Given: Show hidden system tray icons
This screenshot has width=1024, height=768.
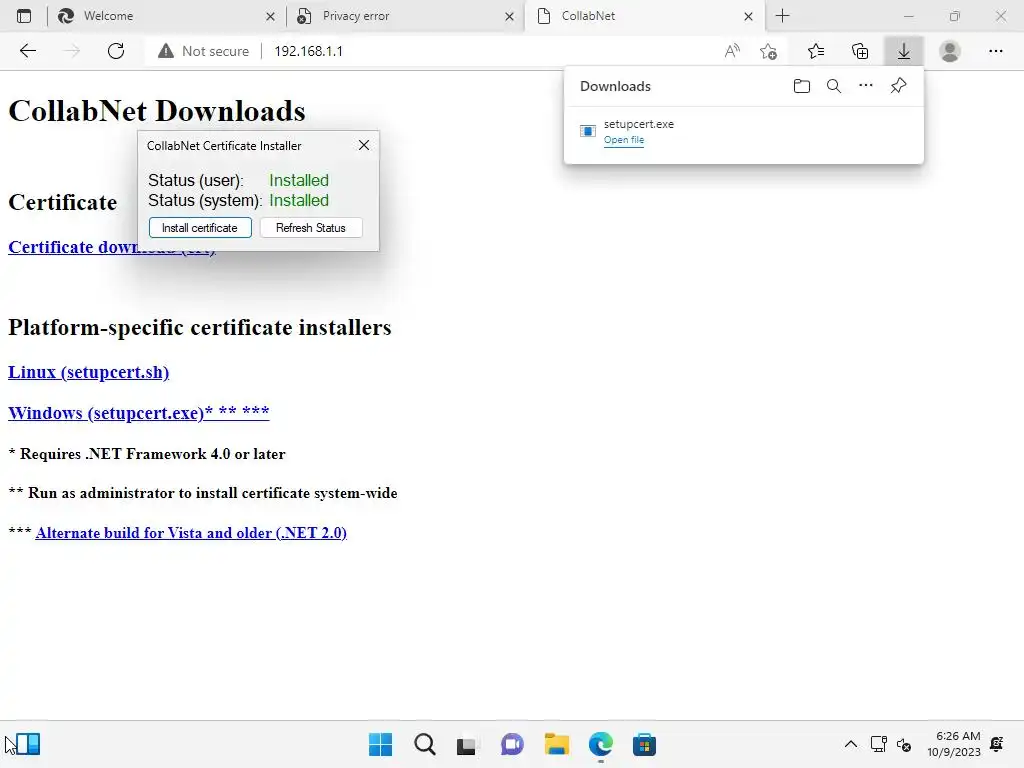Looking at the screenshot, I should click(851, 744).
